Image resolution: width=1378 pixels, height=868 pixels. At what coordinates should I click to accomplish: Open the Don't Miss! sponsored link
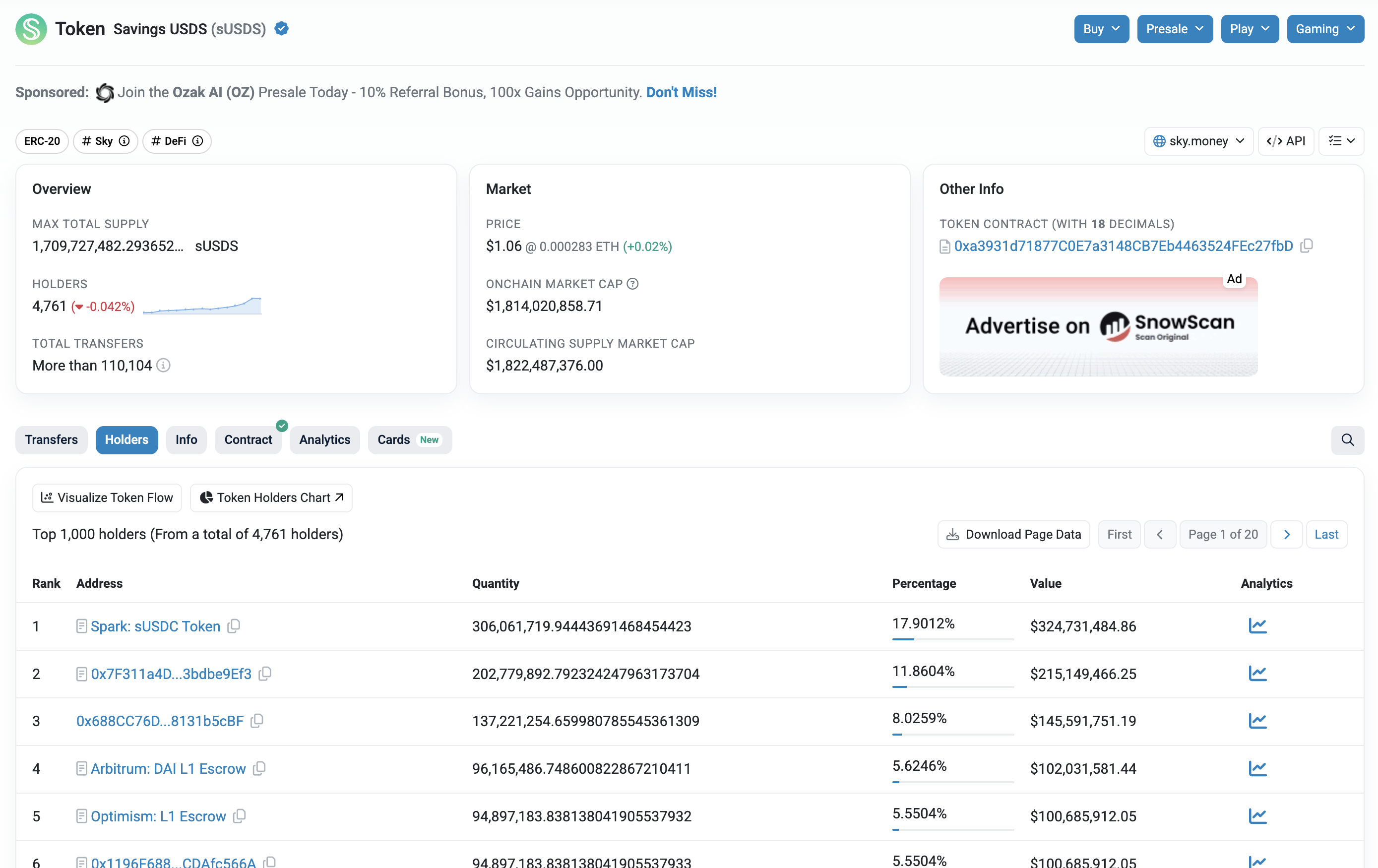click(x=681, y=92)
